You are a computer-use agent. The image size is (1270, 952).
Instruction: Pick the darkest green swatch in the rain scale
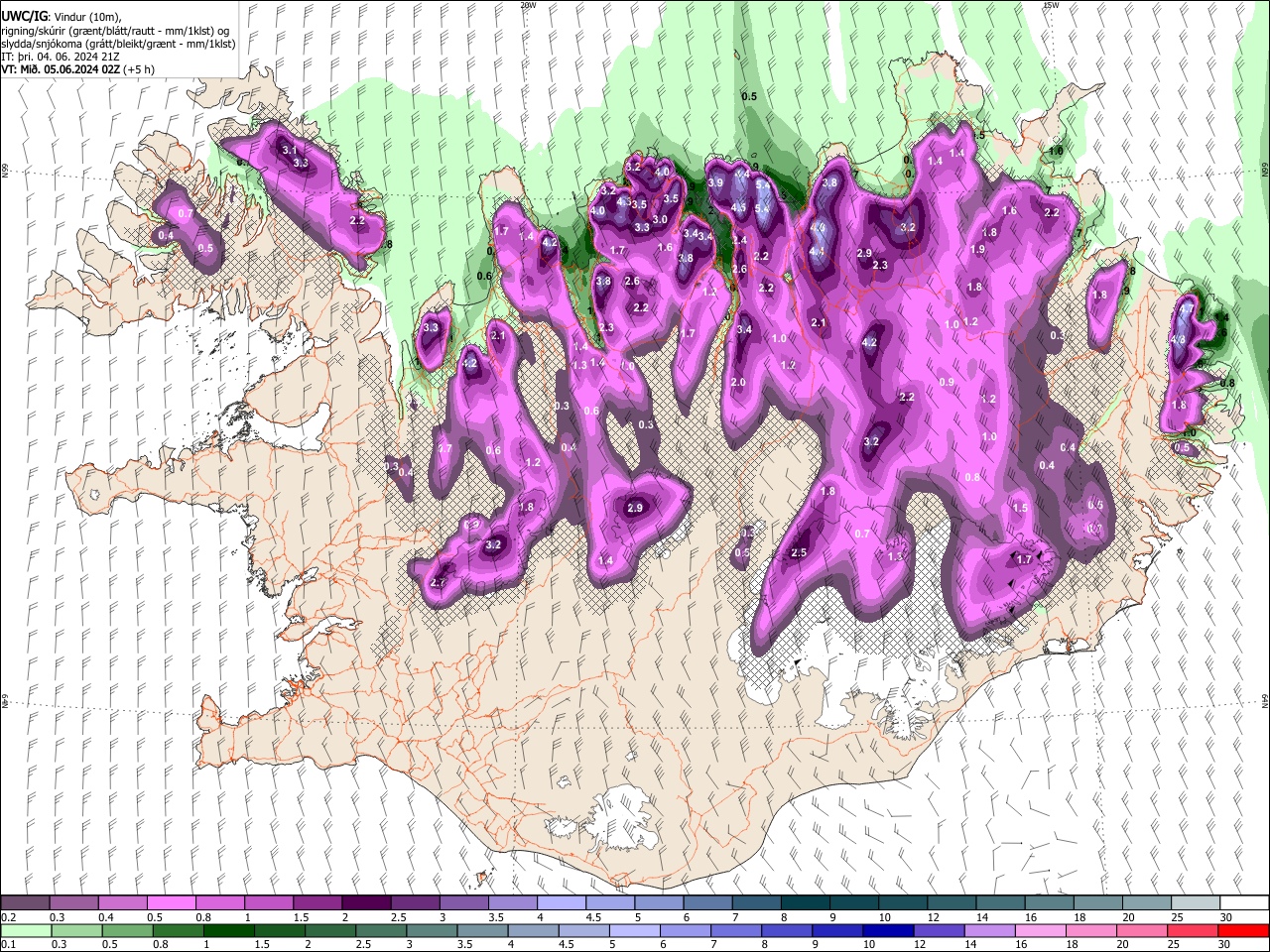click(x=228, y=930)
